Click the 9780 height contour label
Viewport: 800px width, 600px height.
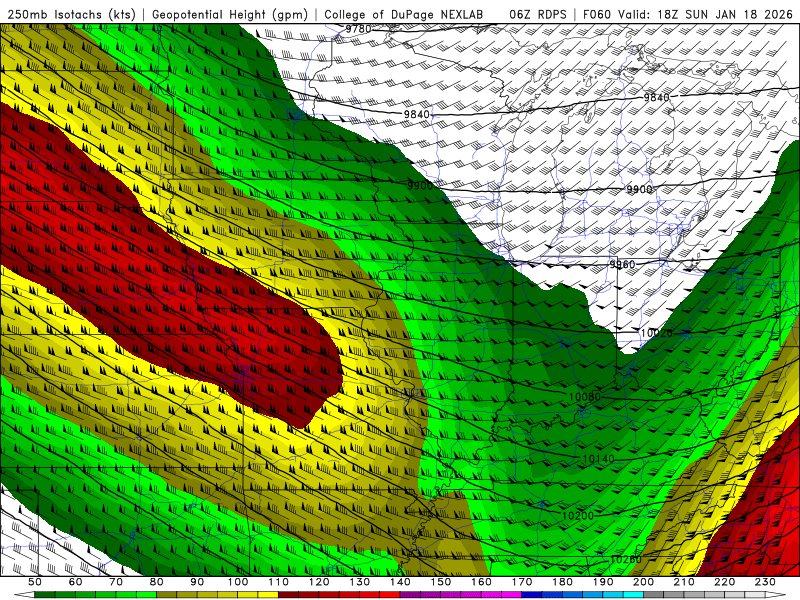tap(358, 29)
